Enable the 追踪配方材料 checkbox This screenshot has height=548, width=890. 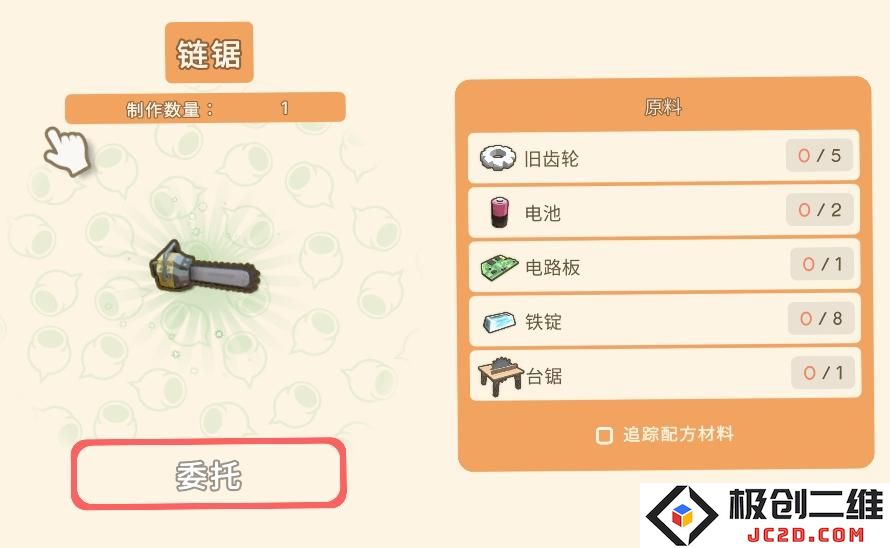604,436
